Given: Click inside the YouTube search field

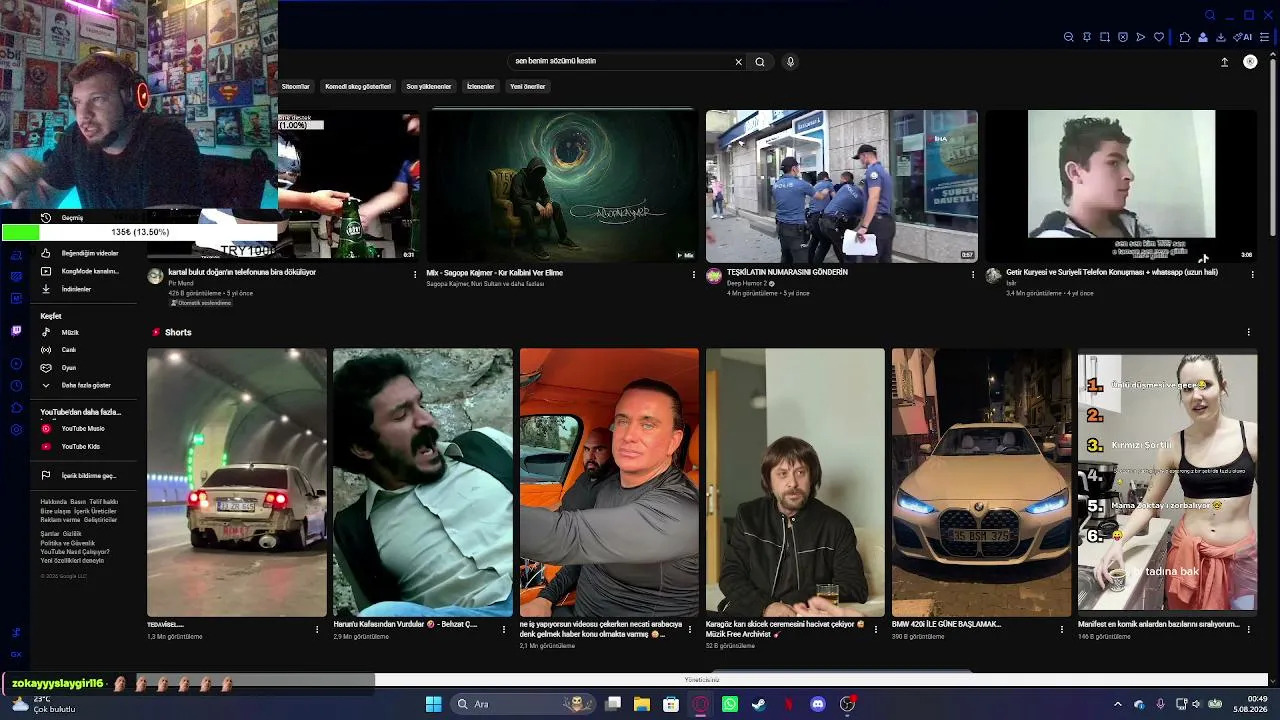Looking at the screenshot, I should click(620, 61).
